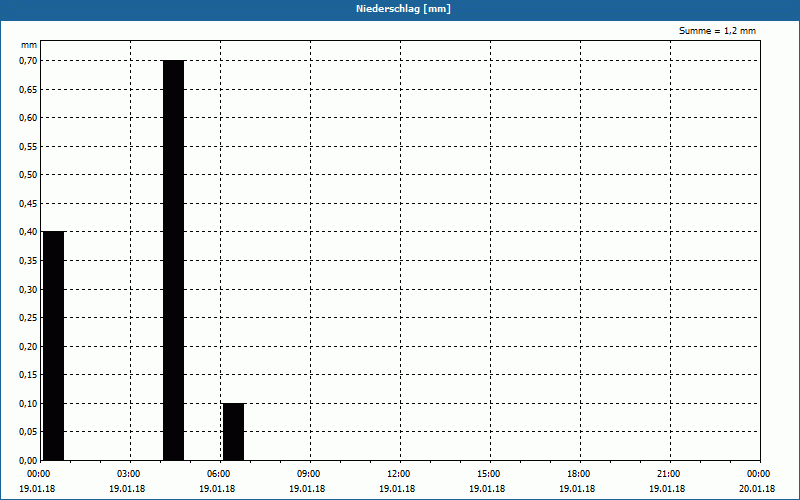Click the 09:00 time axis label
Image resolution: width=800 pixels, height=500 pixels.
point(308,474)
